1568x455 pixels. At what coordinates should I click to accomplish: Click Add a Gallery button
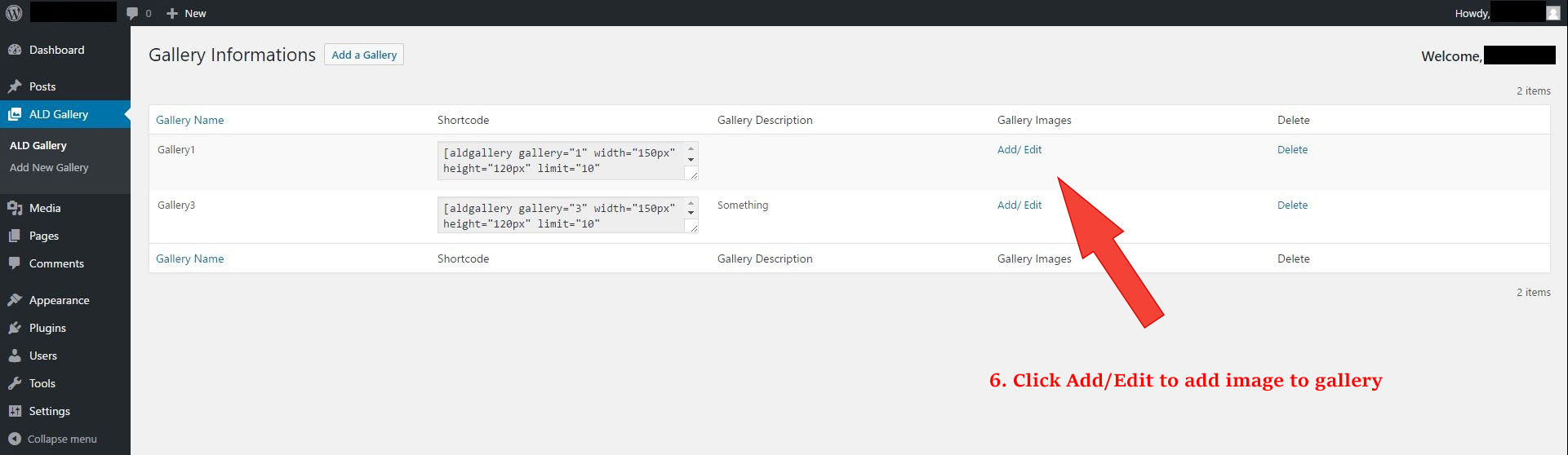tap(364, 55)
